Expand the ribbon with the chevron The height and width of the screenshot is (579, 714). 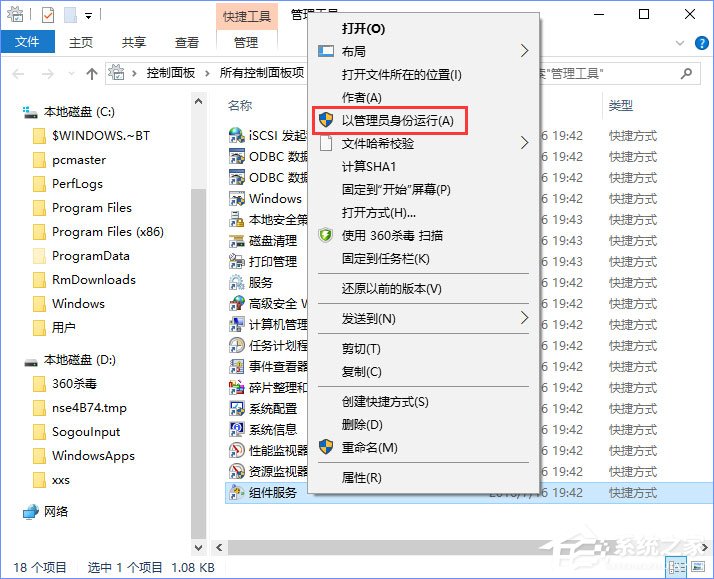tap(680, 43)
